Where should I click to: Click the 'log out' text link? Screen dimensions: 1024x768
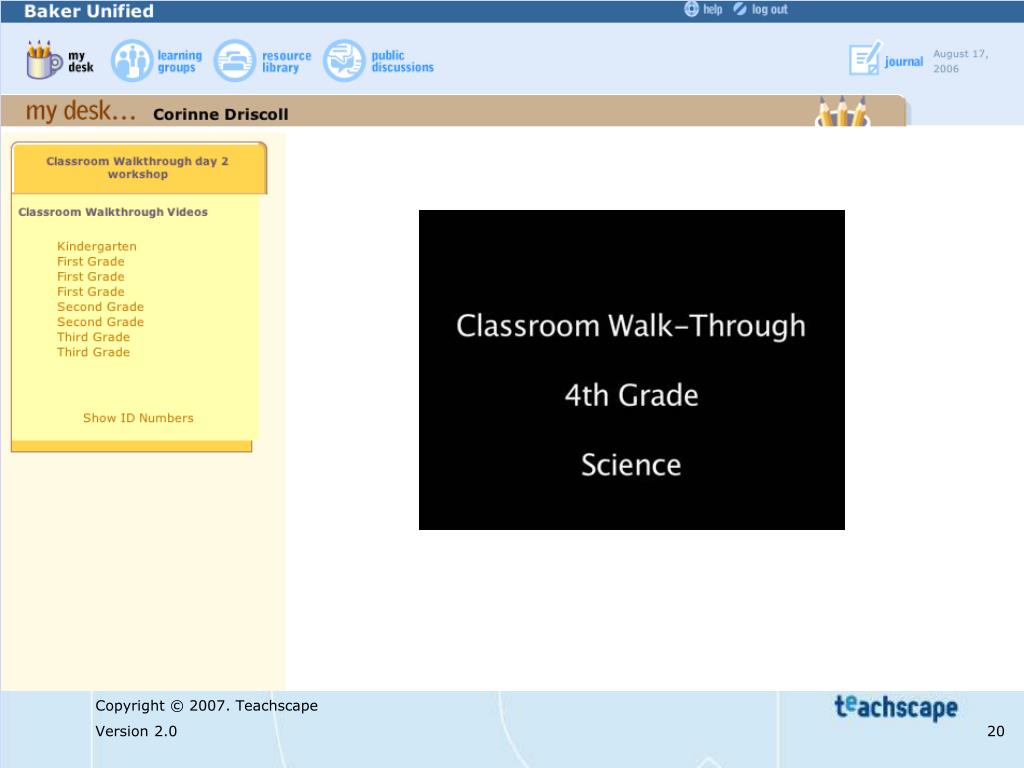click(x=769, y=9)
